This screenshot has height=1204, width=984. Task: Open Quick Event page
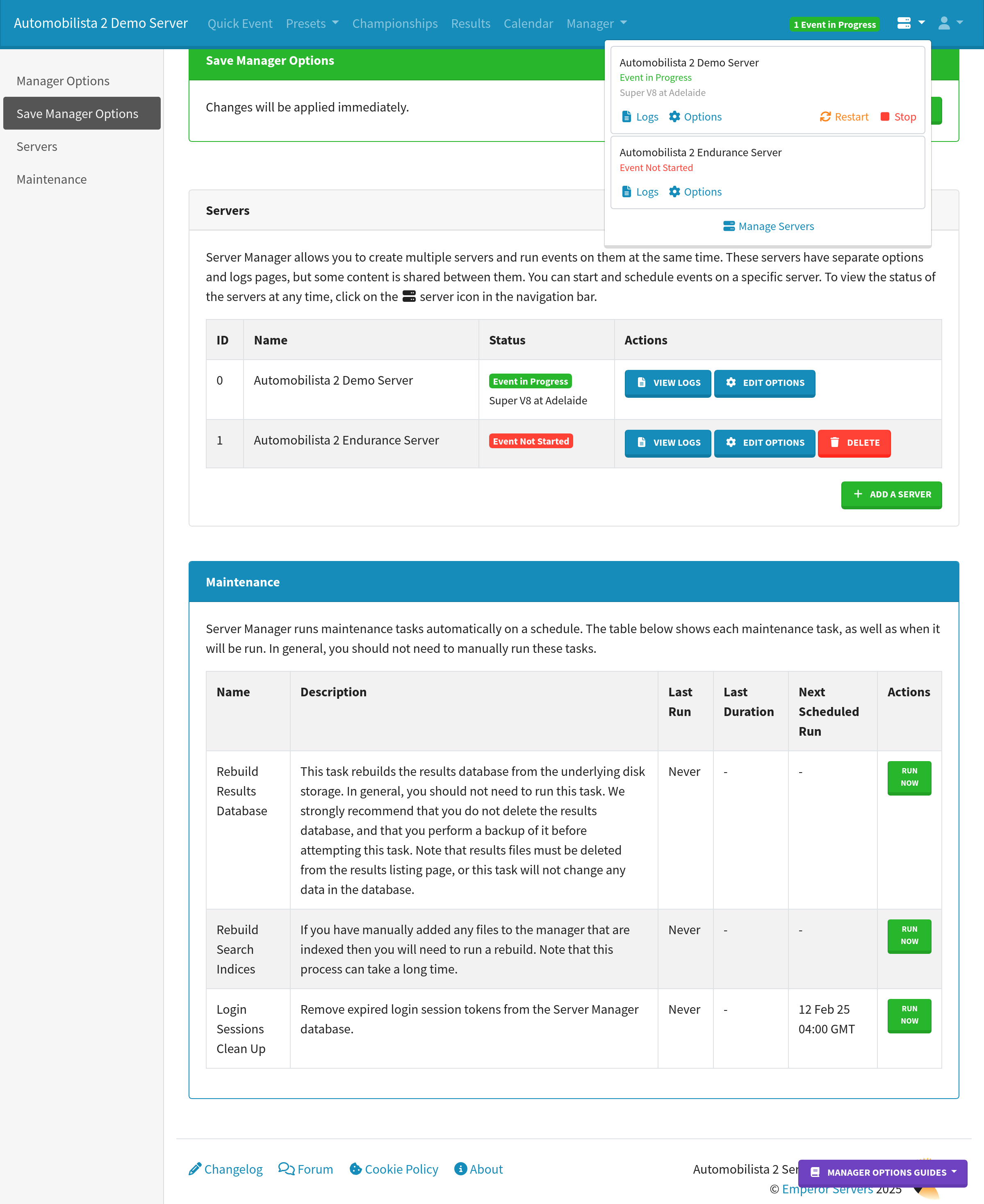tap(240, 23)
